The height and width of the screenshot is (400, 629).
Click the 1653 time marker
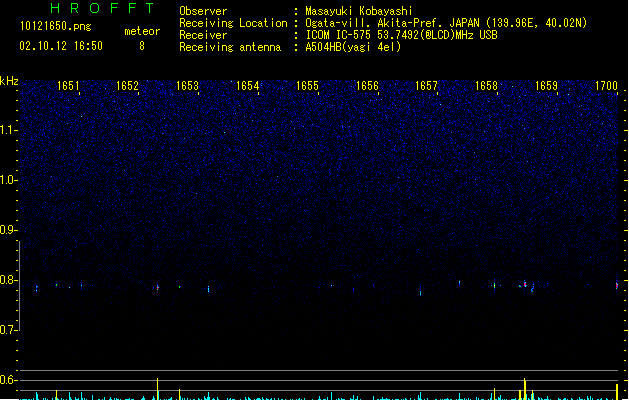(187, 86)
